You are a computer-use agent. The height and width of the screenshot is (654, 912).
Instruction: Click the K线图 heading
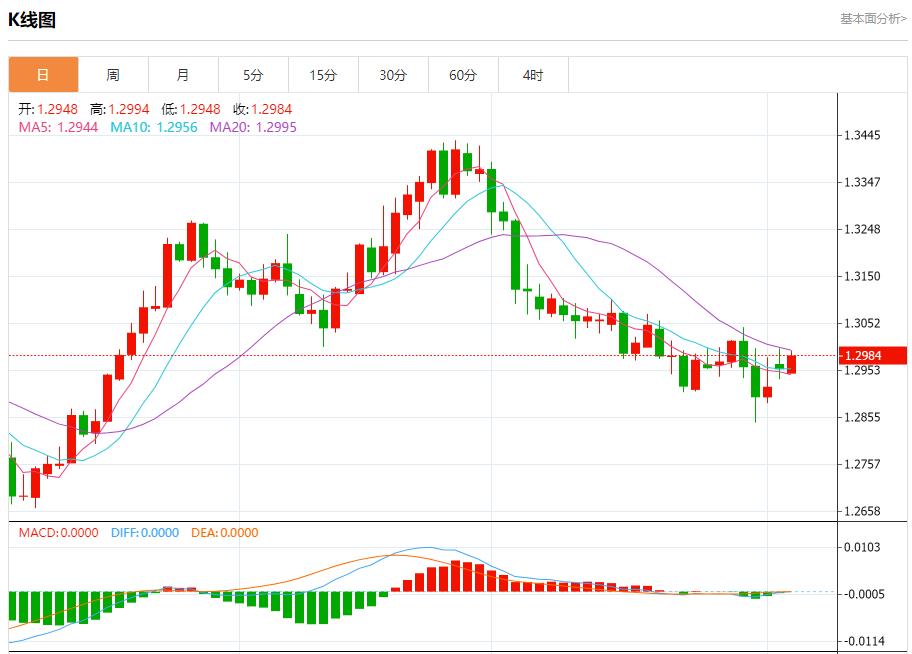tap(32, 19)
